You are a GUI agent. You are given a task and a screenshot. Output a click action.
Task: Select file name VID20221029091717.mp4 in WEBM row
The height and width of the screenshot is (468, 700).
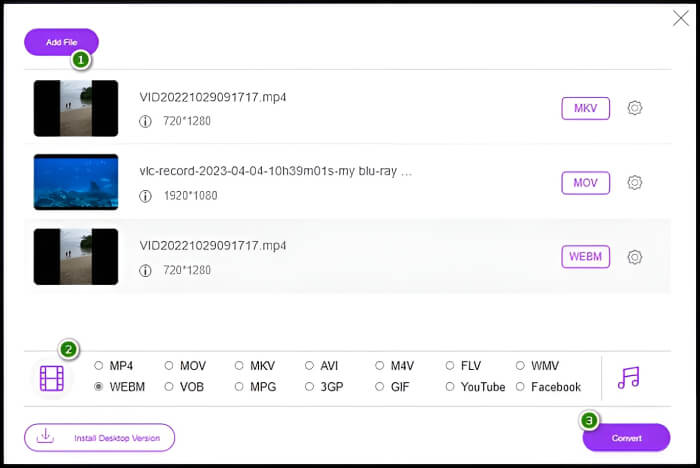(x=212, y=246)
